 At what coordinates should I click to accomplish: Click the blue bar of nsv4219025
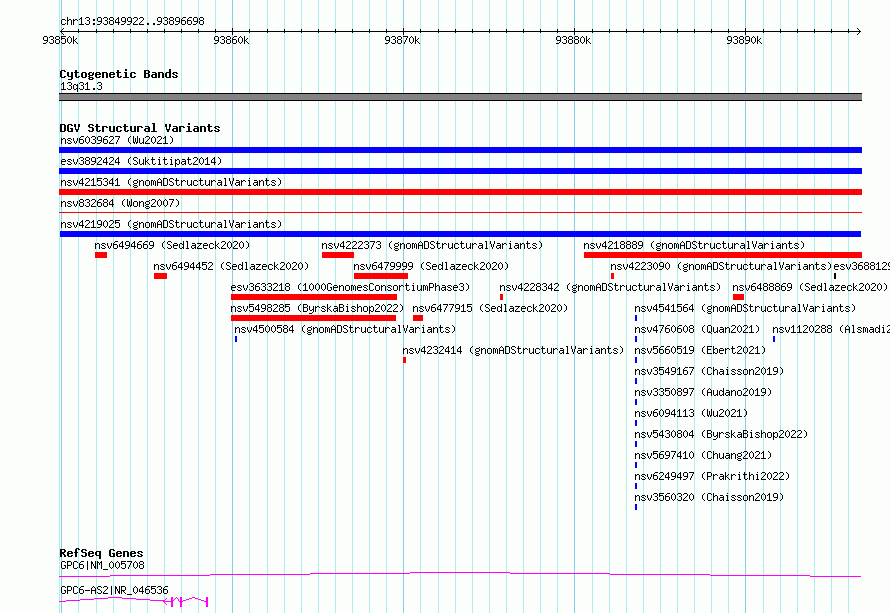click(460, 234)
